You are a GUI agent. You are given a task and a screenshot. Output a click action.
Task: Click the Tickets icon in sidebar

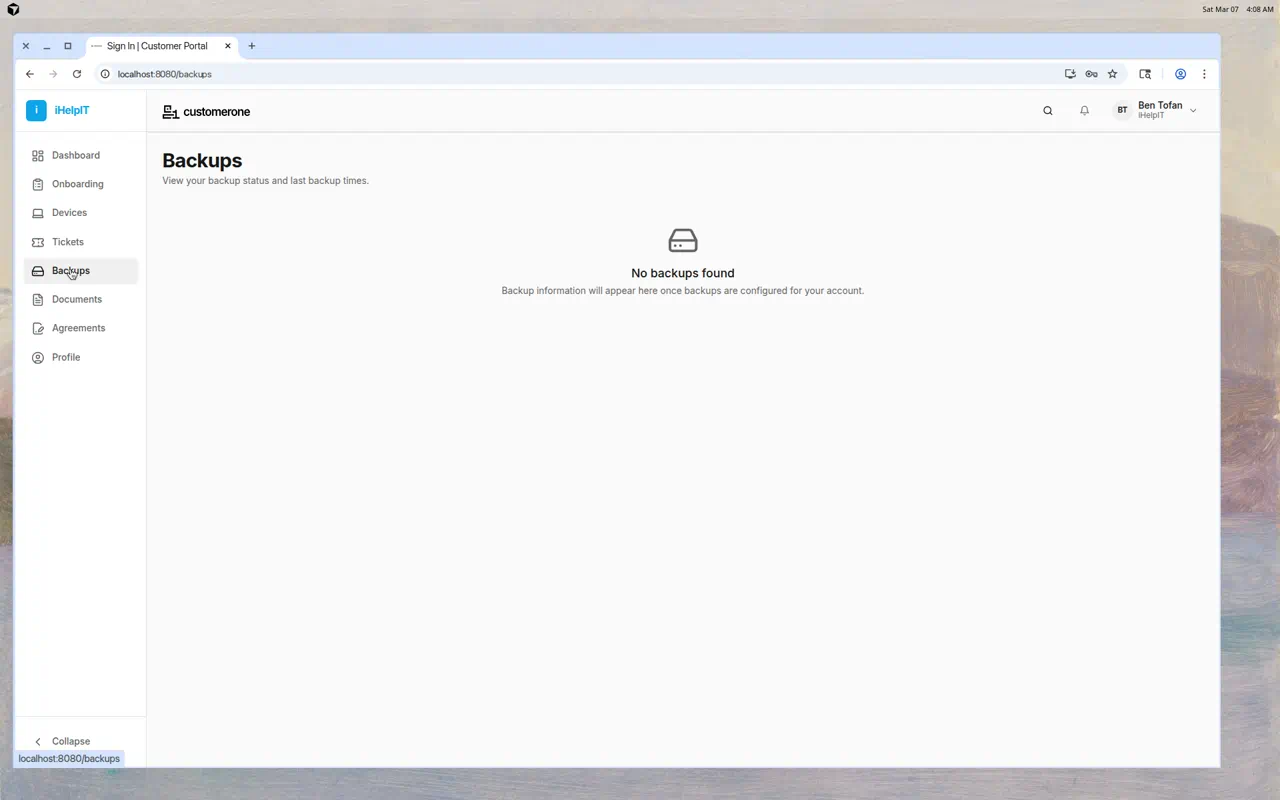pyautogui.click(x=38, y=242)
